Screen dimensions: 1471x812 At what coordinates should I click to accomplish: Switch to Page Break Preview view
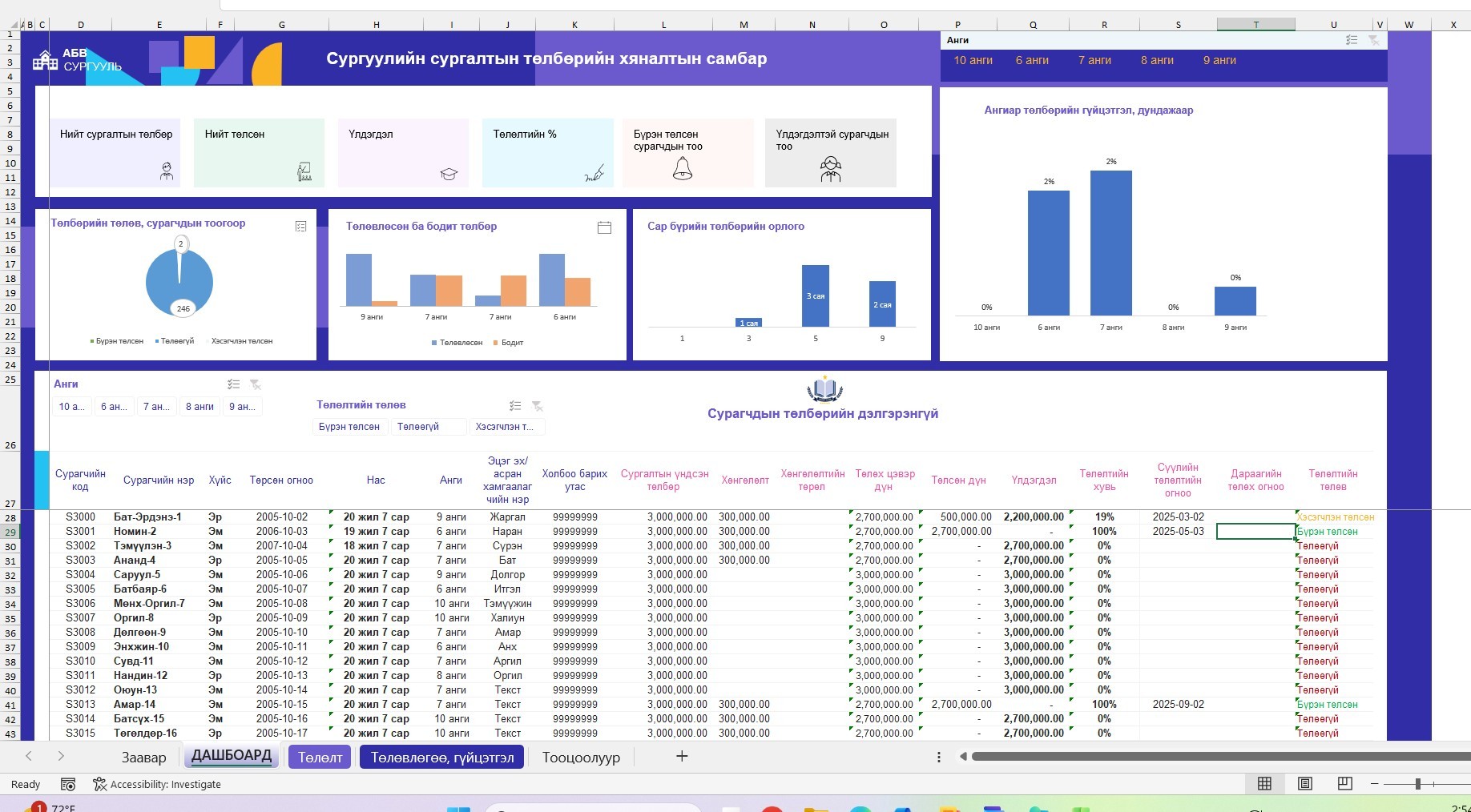click(1344, 784)
